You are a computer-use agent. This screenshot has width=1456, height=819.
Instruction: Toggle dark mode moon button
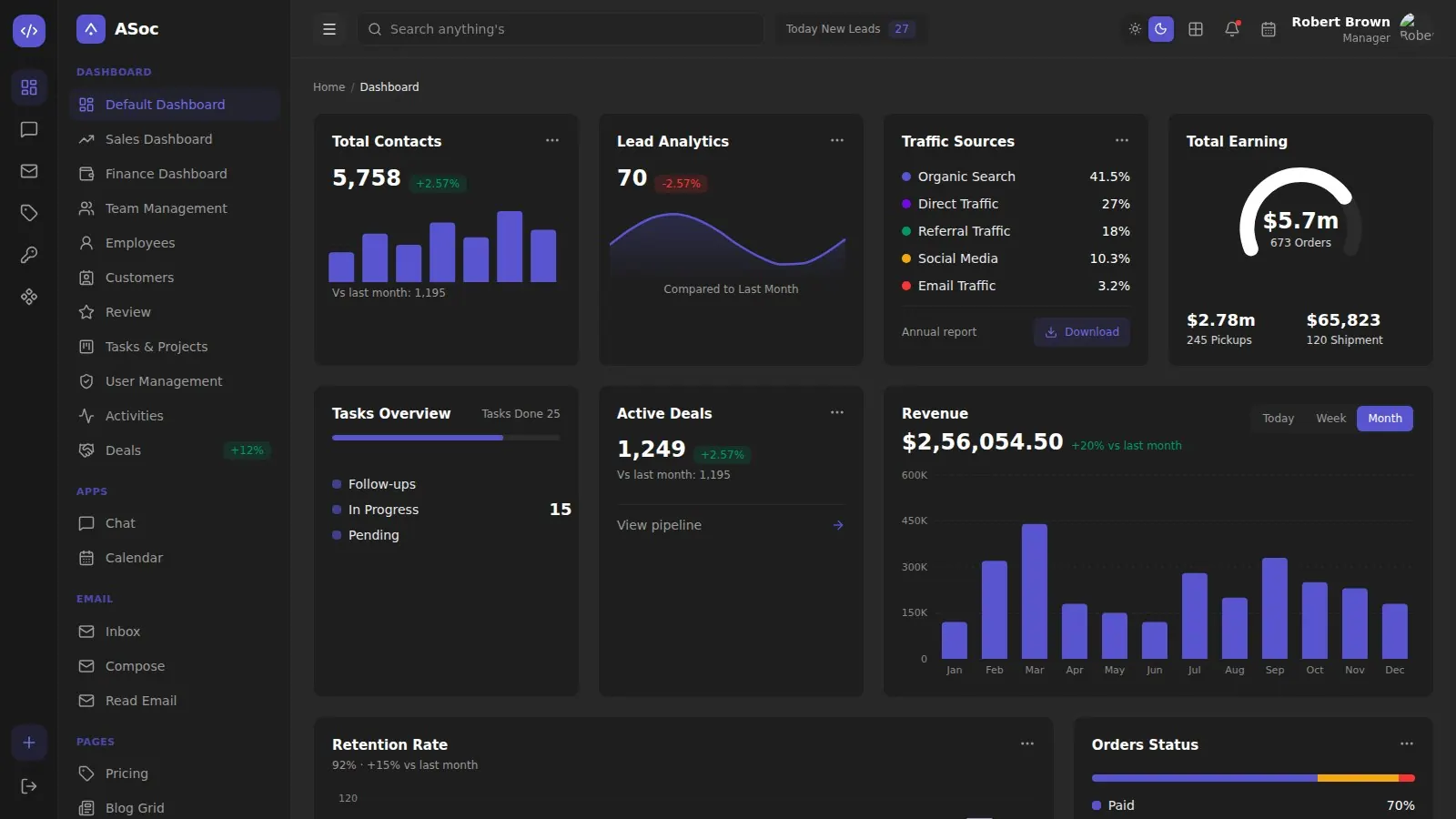tap(1161, 29)
